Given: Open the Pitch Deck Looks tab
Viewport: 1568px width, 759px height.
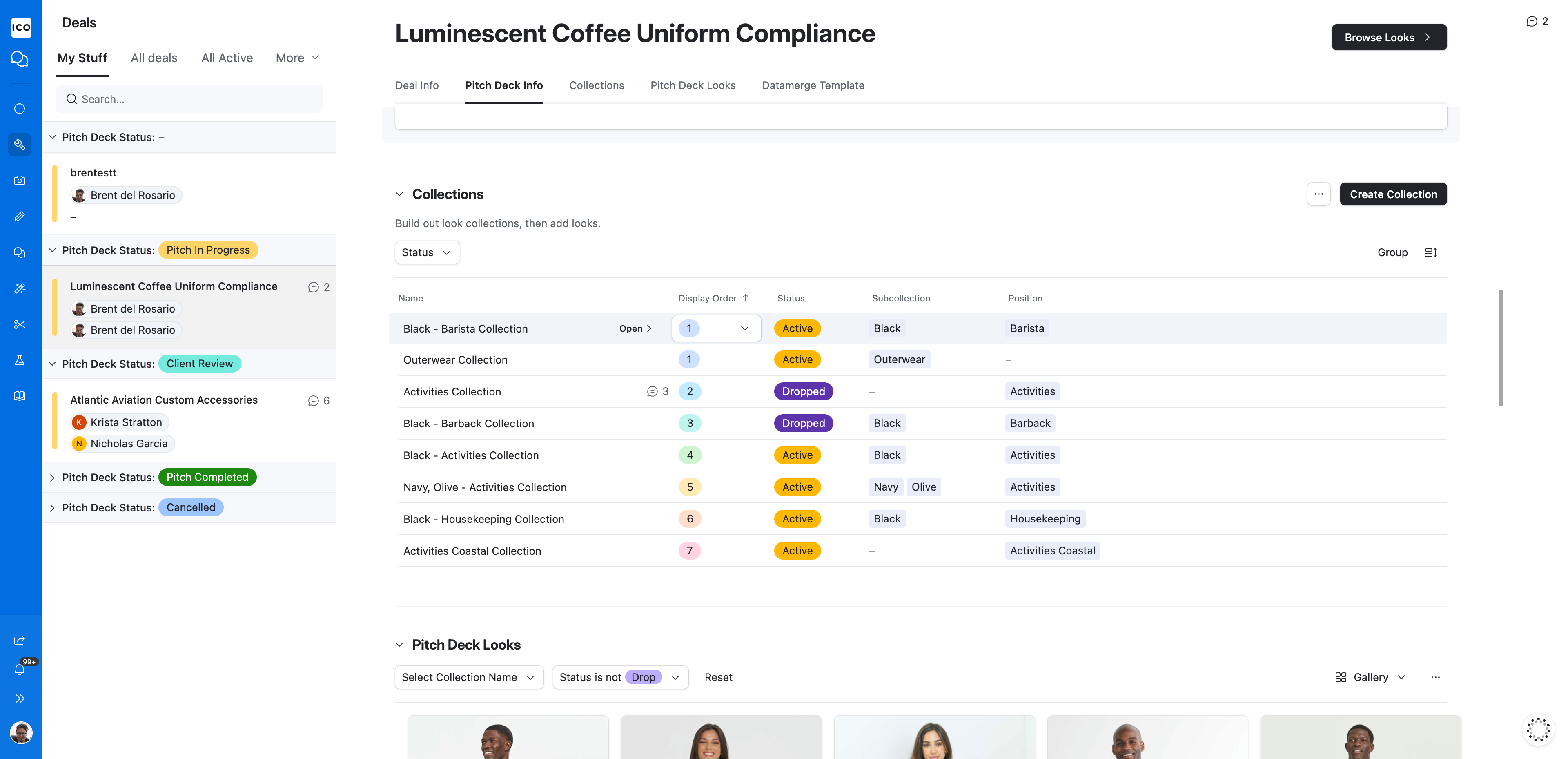Looking at the screenshot, I should coord(693,85).
